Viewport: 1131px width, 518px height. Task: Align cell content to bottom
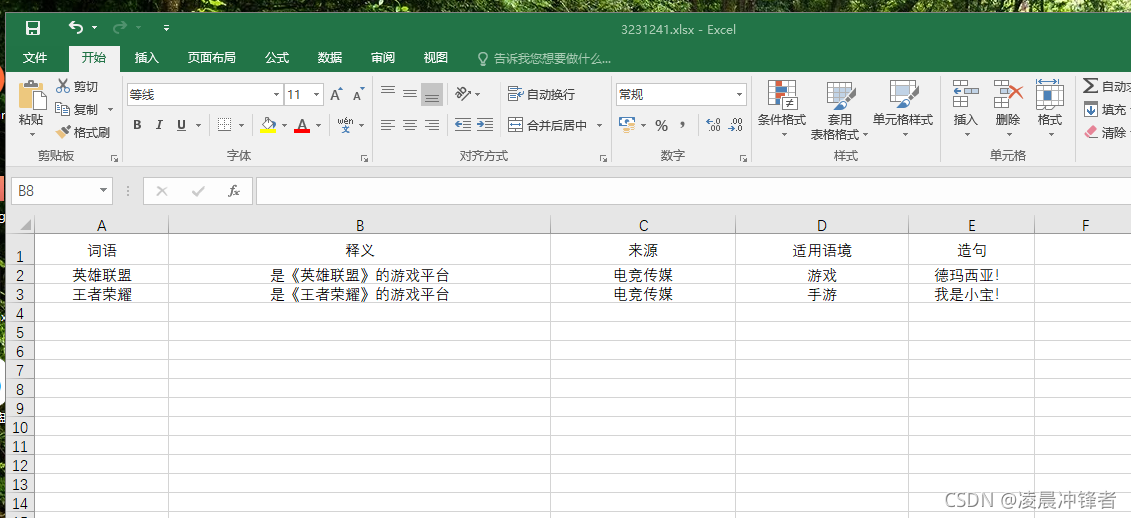pos(432,95)
